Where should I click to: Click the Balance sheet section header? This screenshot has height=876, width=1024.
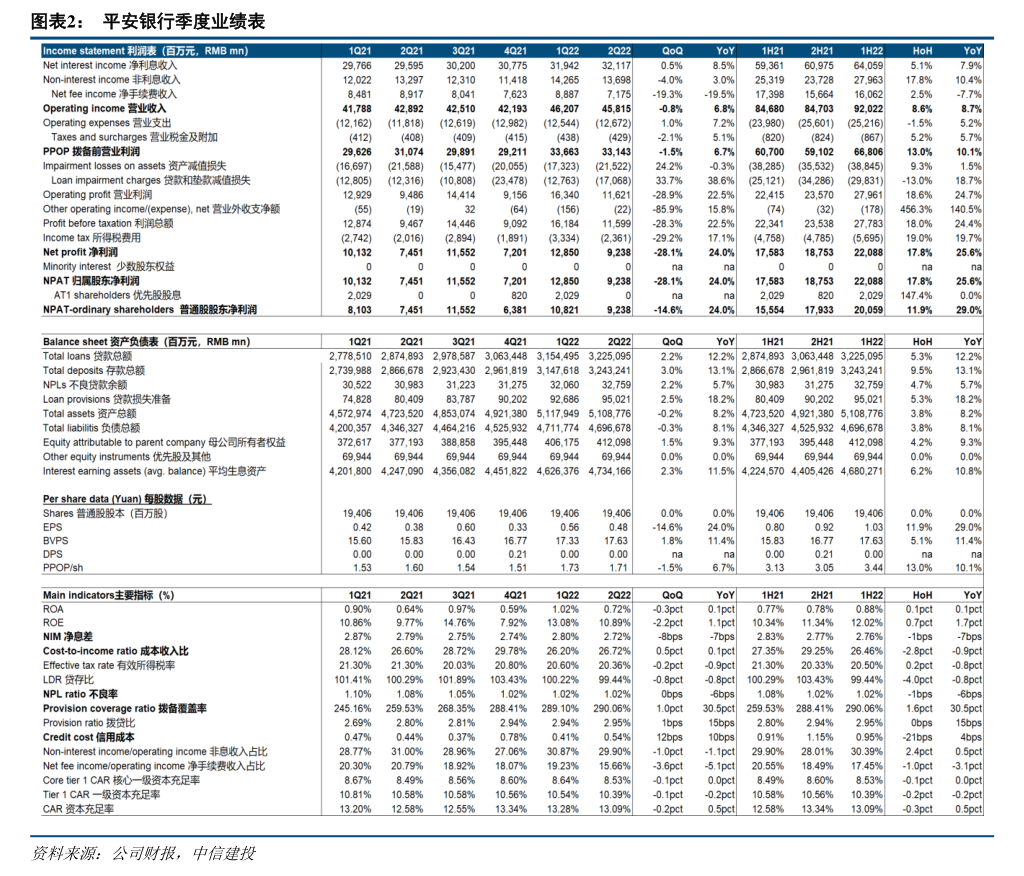coord(146,341)
